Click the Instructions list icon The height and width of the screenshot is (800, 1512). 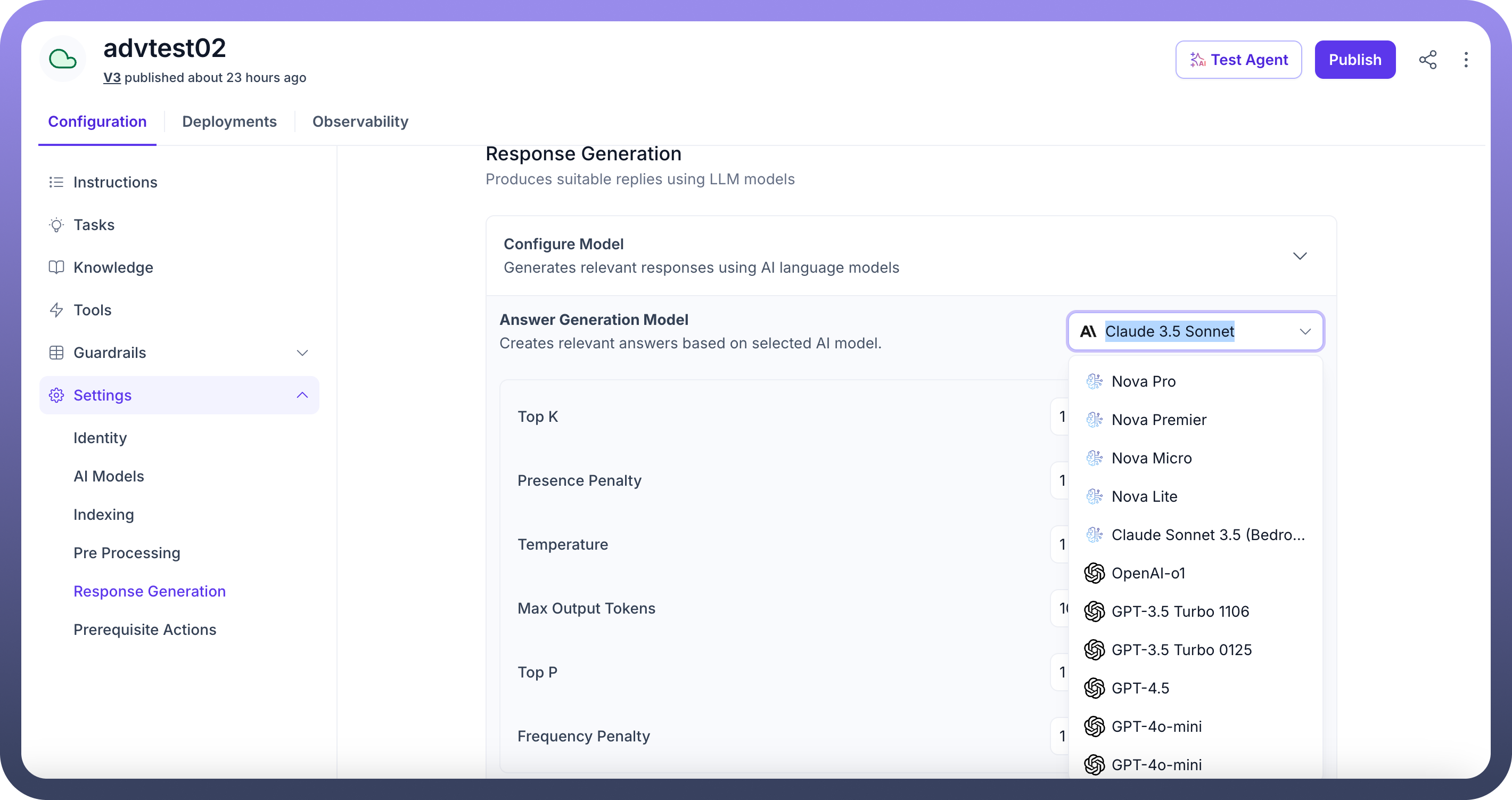click(x=56, y=182)
